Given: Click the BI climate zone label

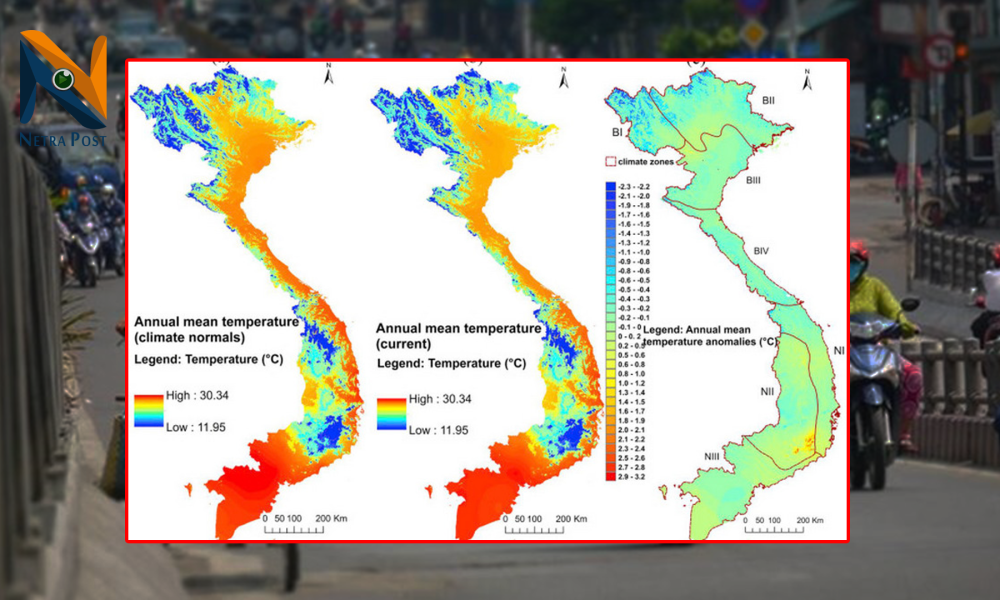Looking at the screenshot, I should 618,132.
